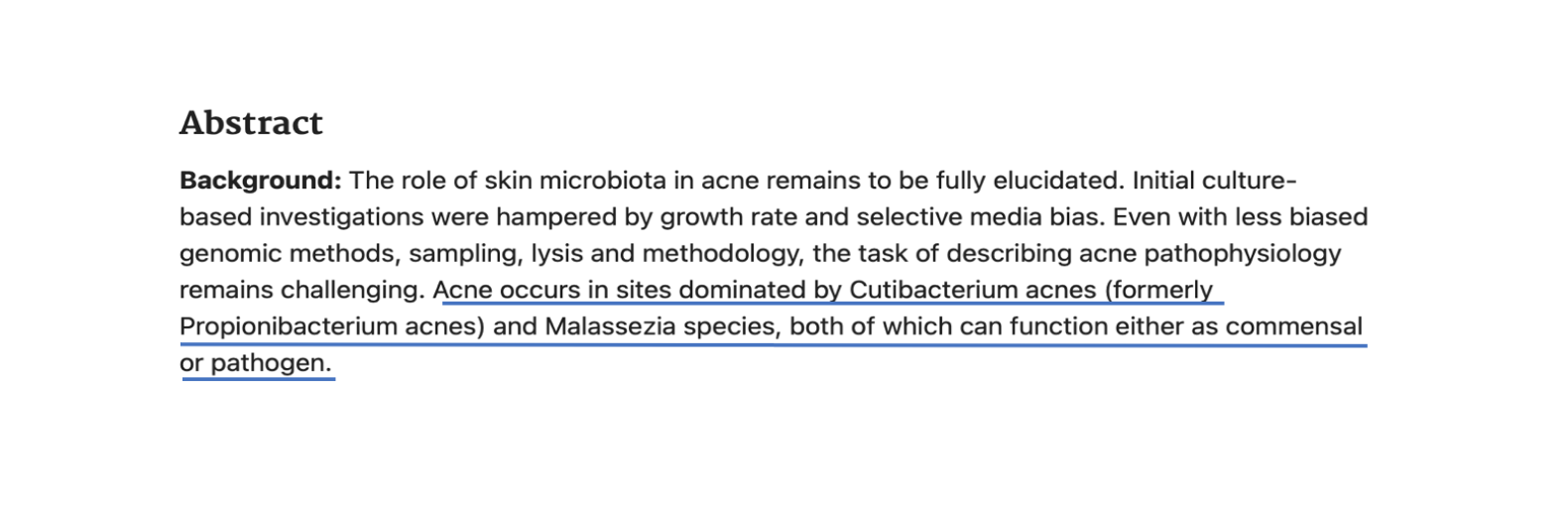This screenshot has width=1568, height=506.
Task: Click the underlined words 'or pathogen.'
Action: [255, 363]
